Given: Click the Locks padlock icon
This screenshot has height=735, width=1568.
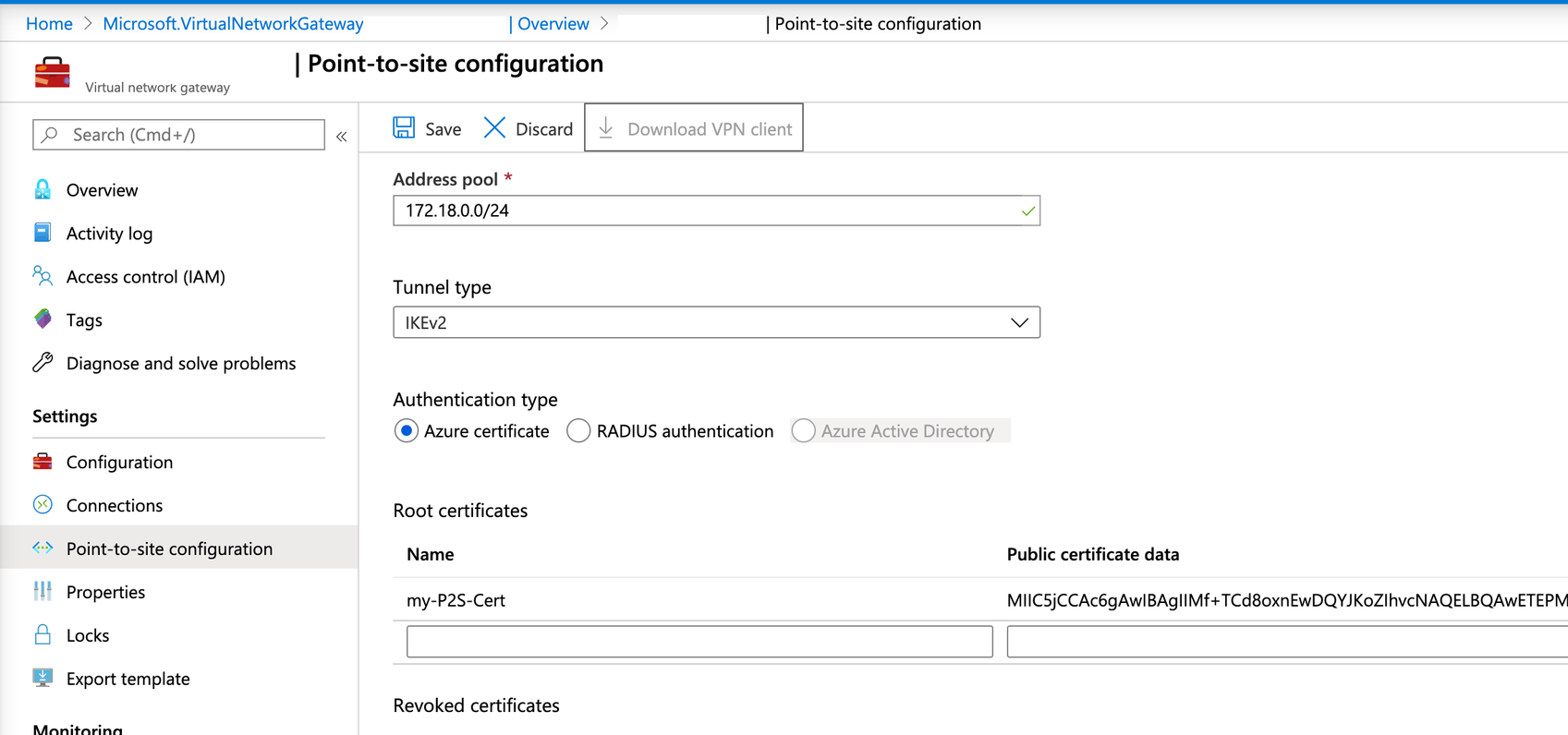Looking at the screenshot, I should [43, 634].
